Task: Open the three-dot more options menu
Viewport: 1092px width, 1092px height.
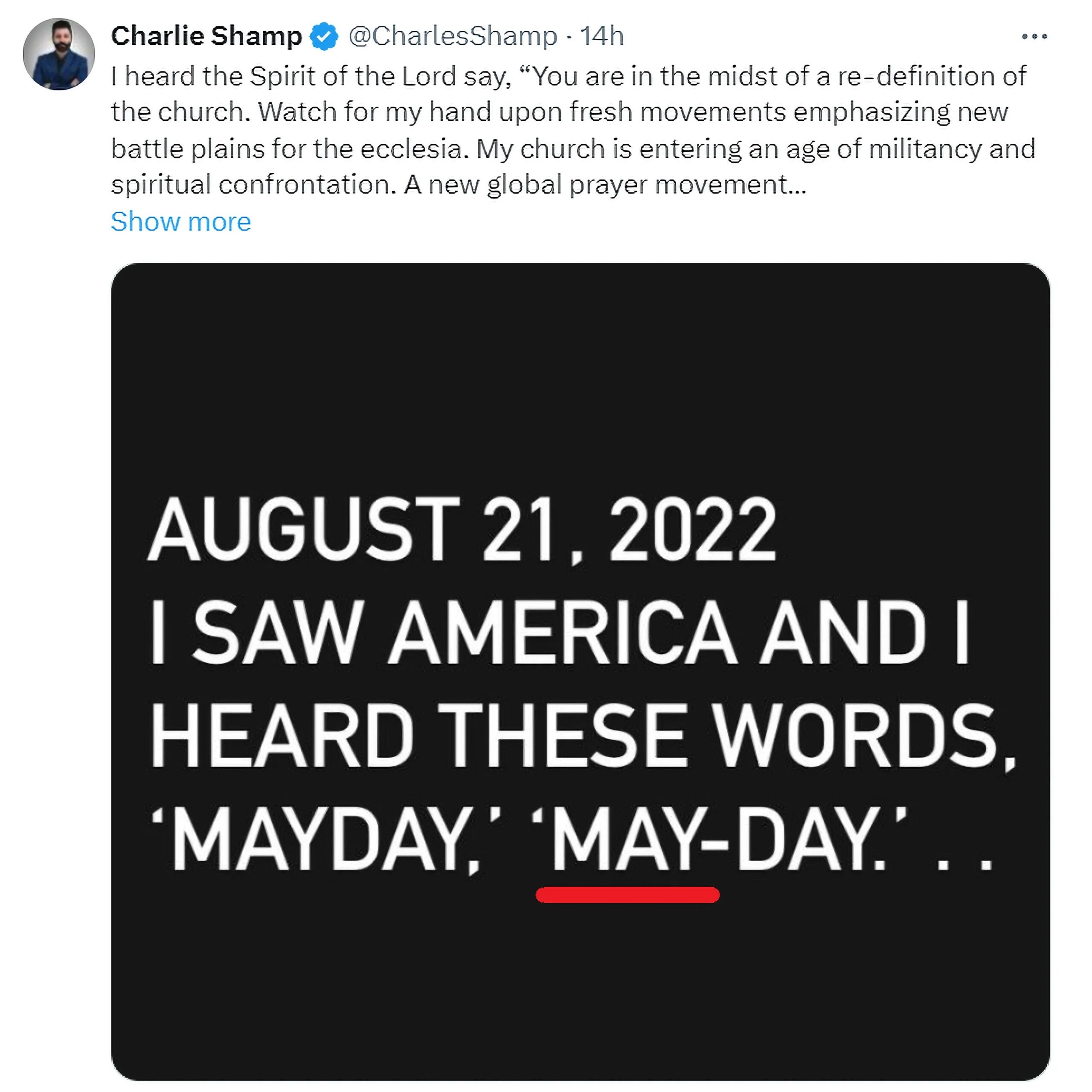Action: pyautogui.click(x=1034, y=37)
